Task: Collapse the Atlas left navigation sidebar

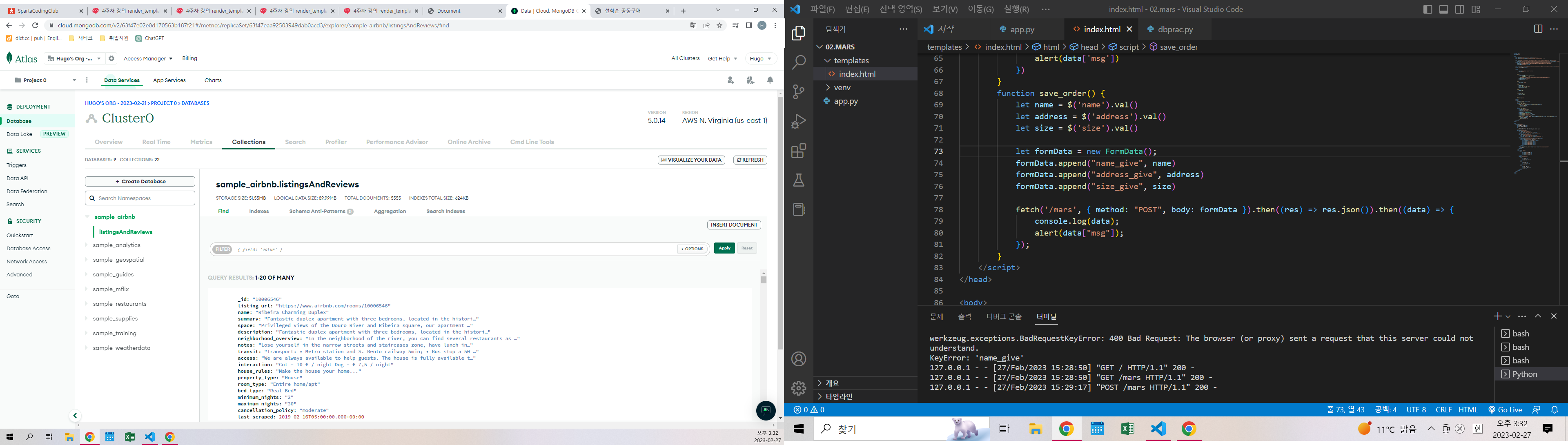Action: (75, 416)
